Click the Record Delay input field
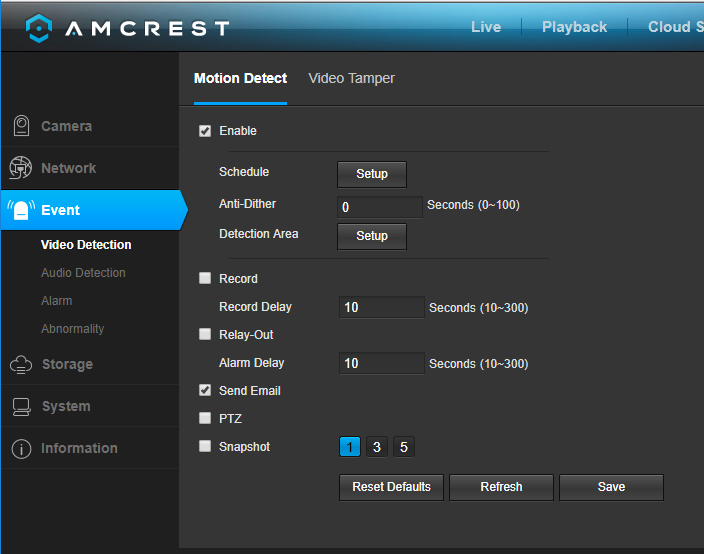704x554 pixels. coord(382,308)
